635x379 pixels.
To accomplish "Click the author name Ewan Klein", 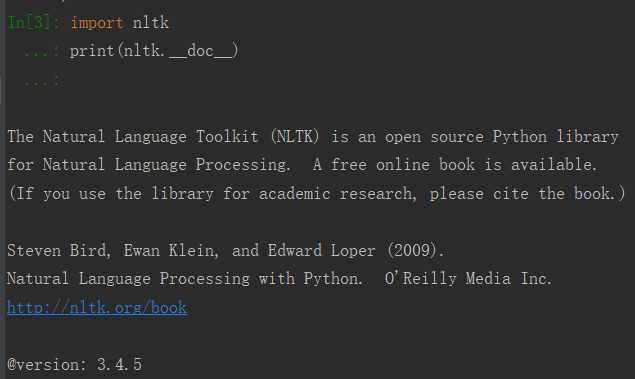I will coord(170,250).
